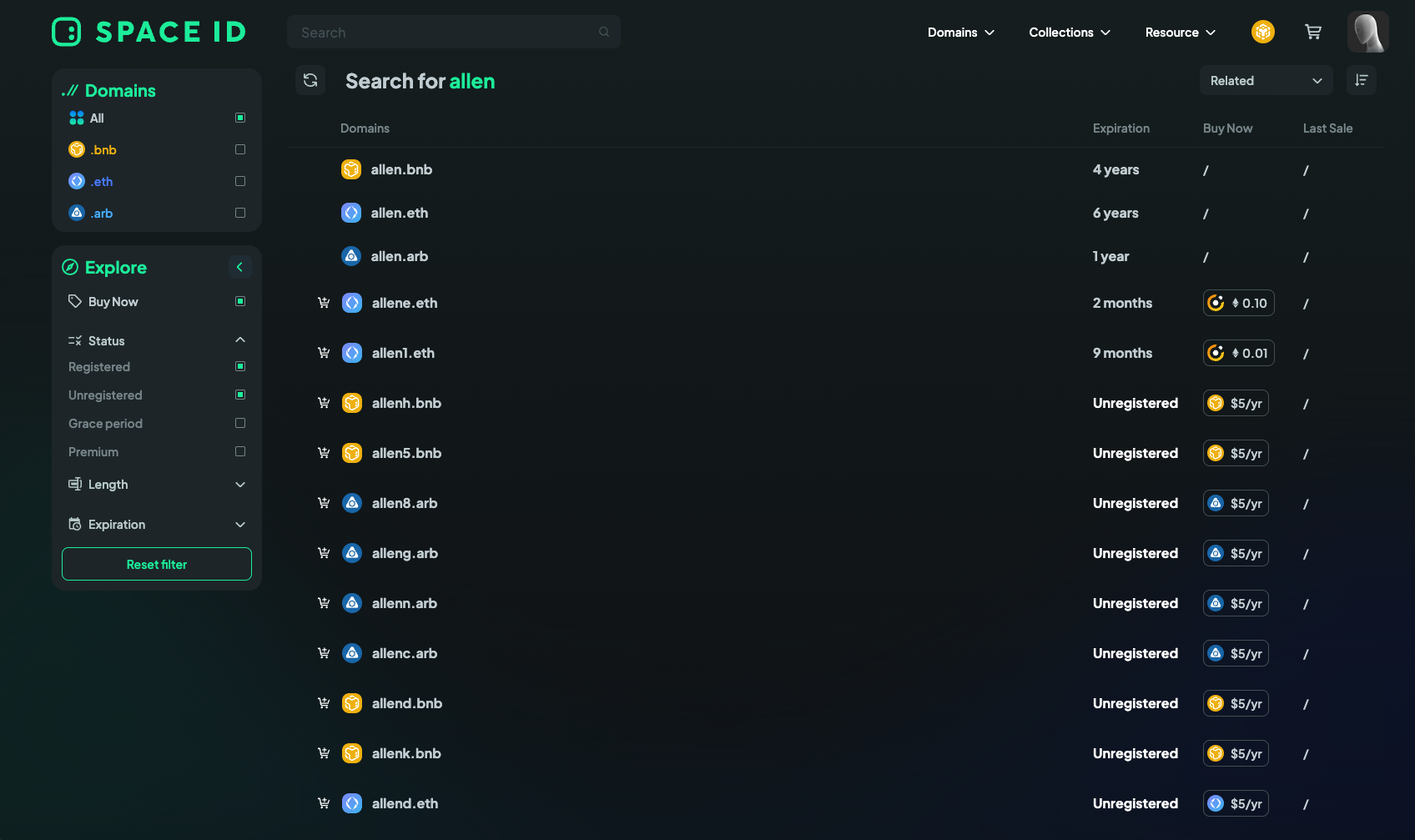Click the BNB chain selector icon
The height and width of the screenshot is (840, 1415).
[1263, 32]
